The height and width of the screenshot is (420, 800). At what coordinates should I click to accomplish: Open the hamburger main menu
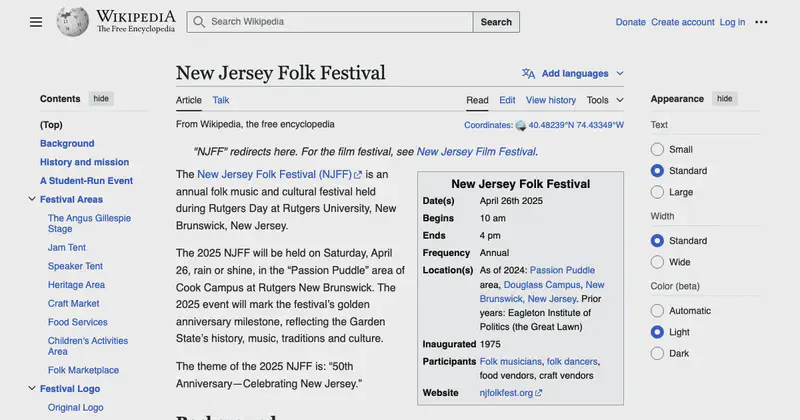coord(36,22)
